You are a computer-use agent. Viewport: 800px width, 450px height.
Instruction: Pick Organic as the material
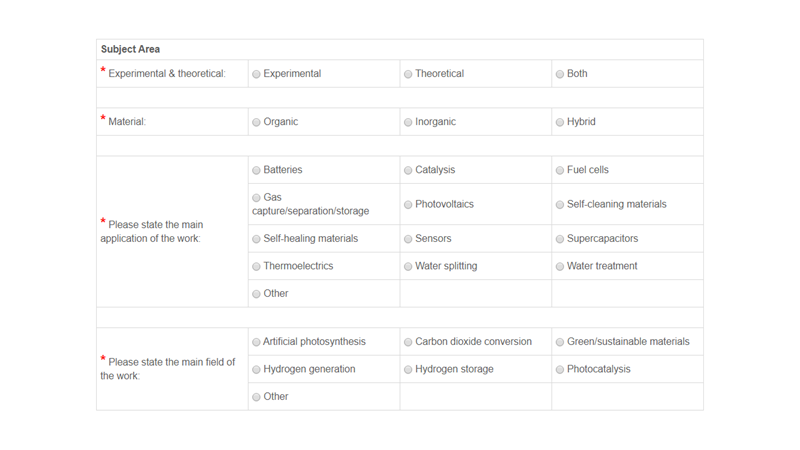(256, 122)
